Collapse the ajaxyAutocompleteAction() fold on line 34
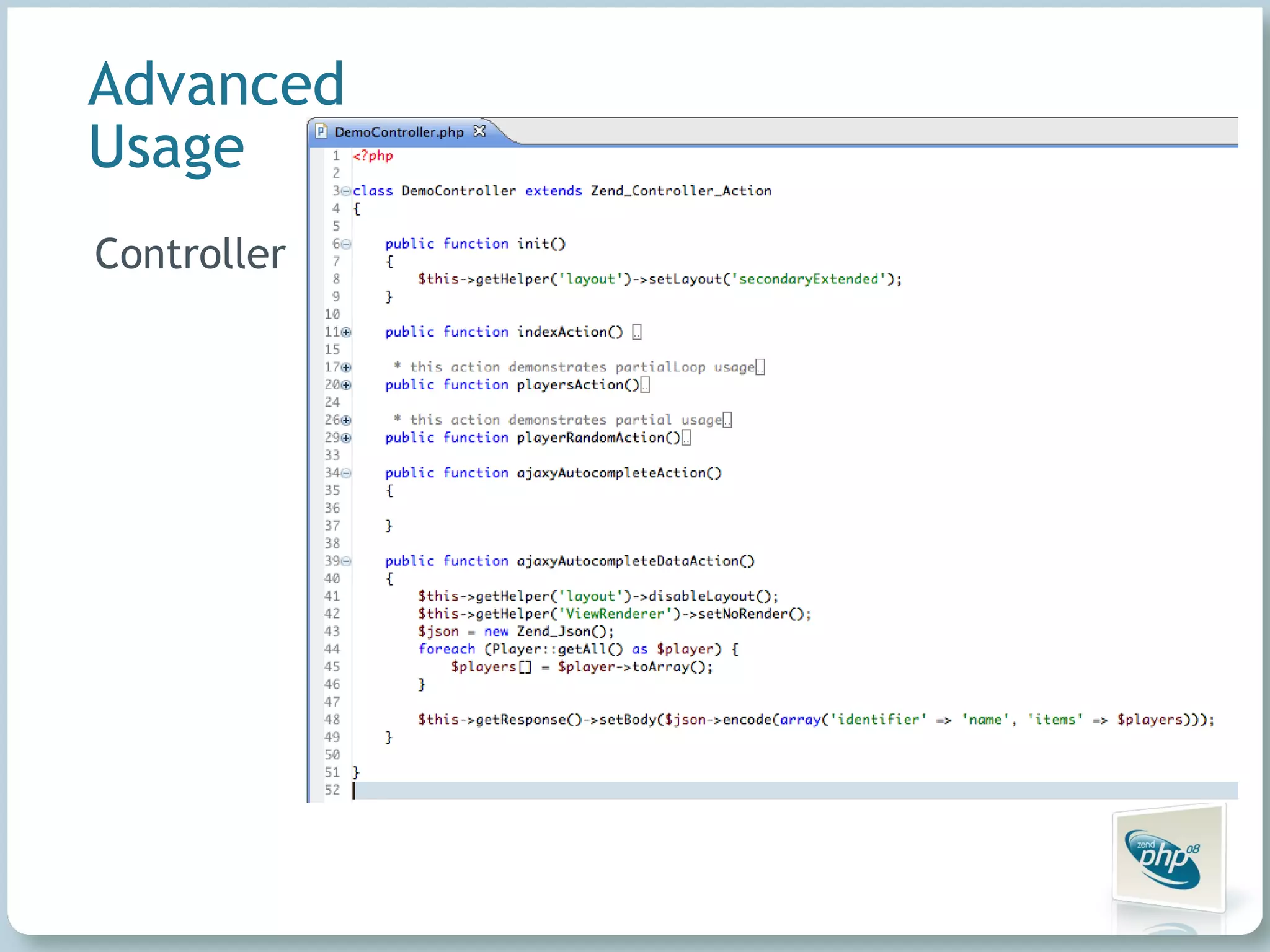Viewport: 1270px width, 952px height. (x=346, y=474)
